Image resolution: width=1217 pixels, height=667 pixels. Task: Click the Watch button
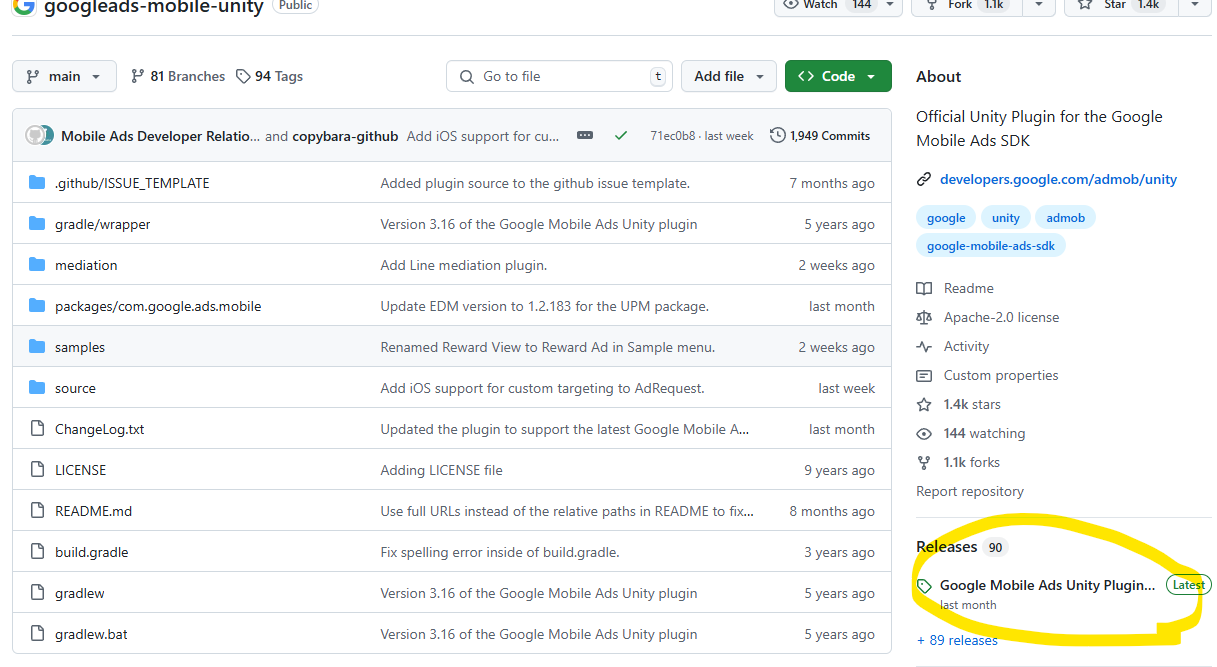point(827,5)
